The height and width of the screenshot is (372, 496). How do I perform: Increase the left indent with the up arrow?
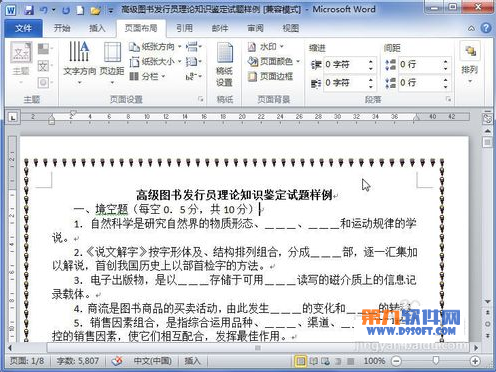[x=371, y=61]
